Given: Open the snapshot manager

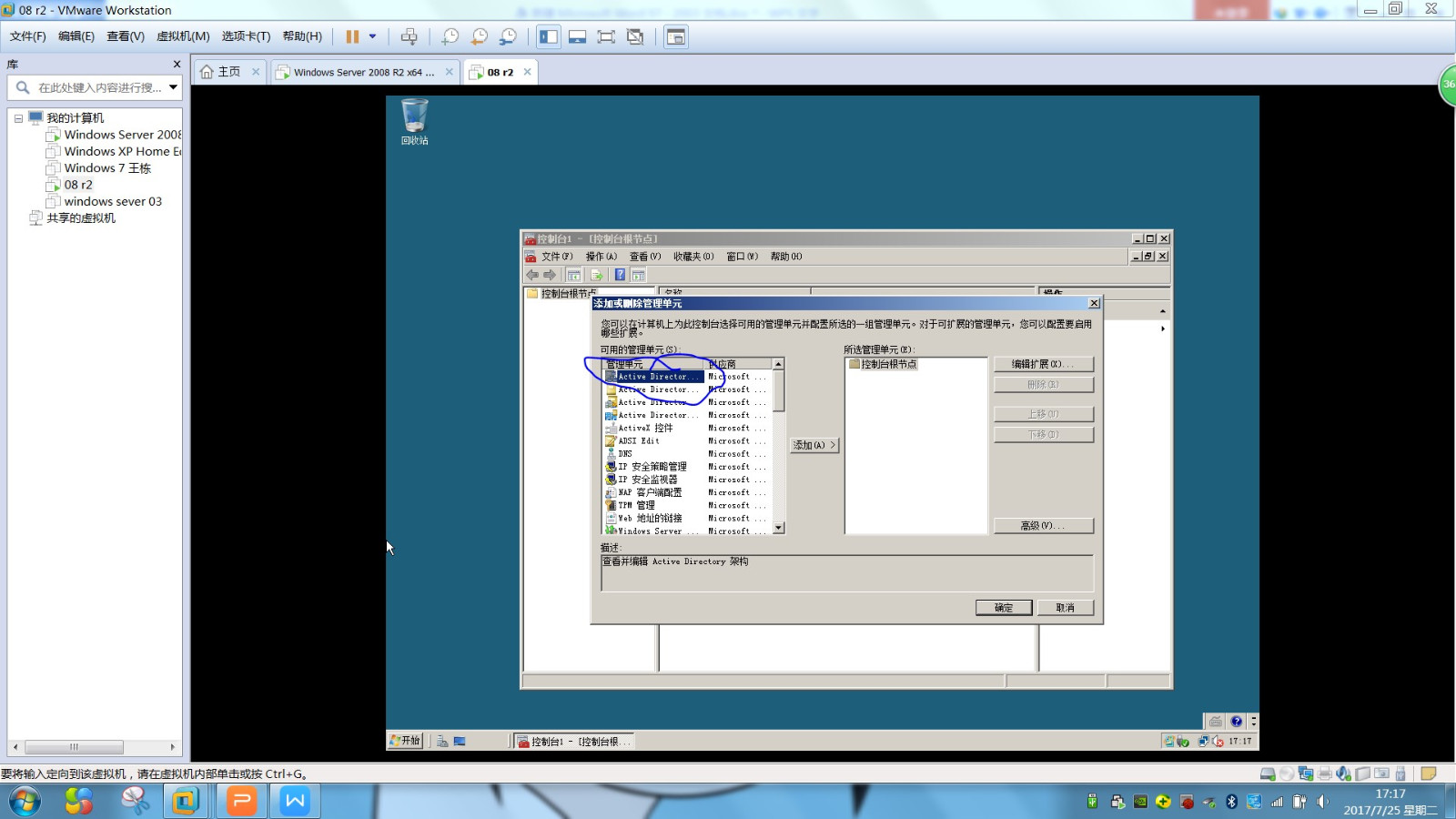Looking at the screenshot, I should pyautogui.click(x=508, y=36).
